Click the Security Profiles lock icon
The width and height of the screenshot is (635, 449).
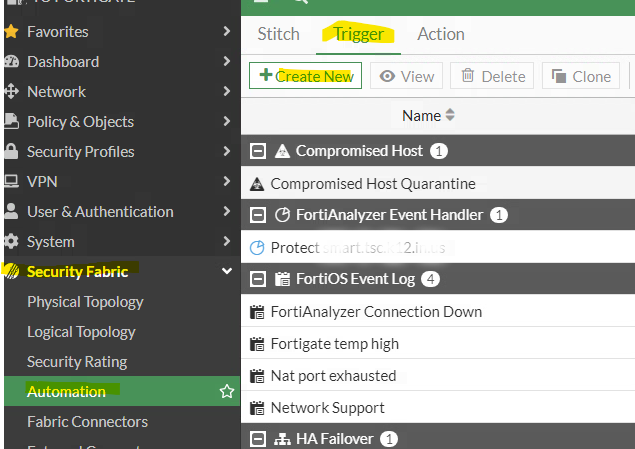click(x=11, y=151)
